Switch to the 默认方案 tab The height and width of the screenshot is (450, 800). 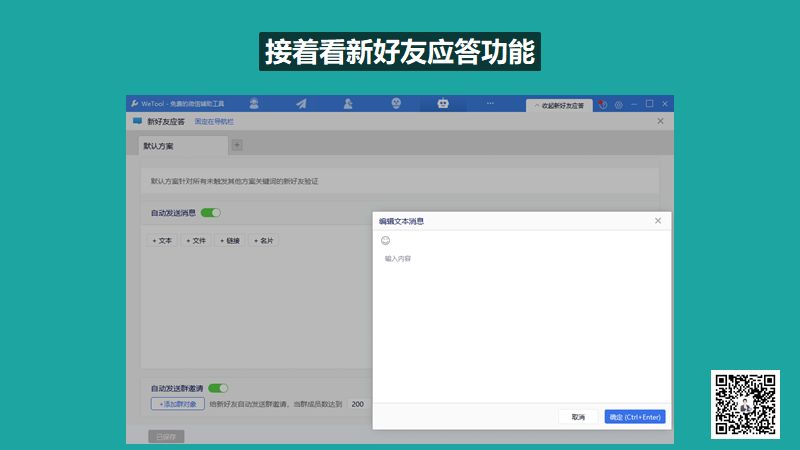(x=159, y=146)
